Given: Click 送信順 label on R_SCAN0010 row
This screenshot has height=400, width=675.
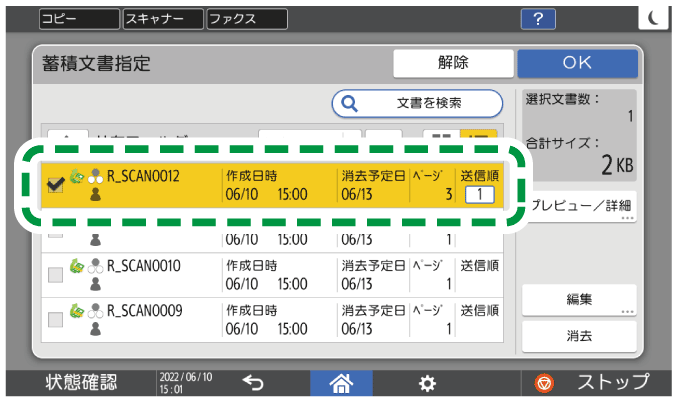Looking at the screenshot, I should pos(480,266).
